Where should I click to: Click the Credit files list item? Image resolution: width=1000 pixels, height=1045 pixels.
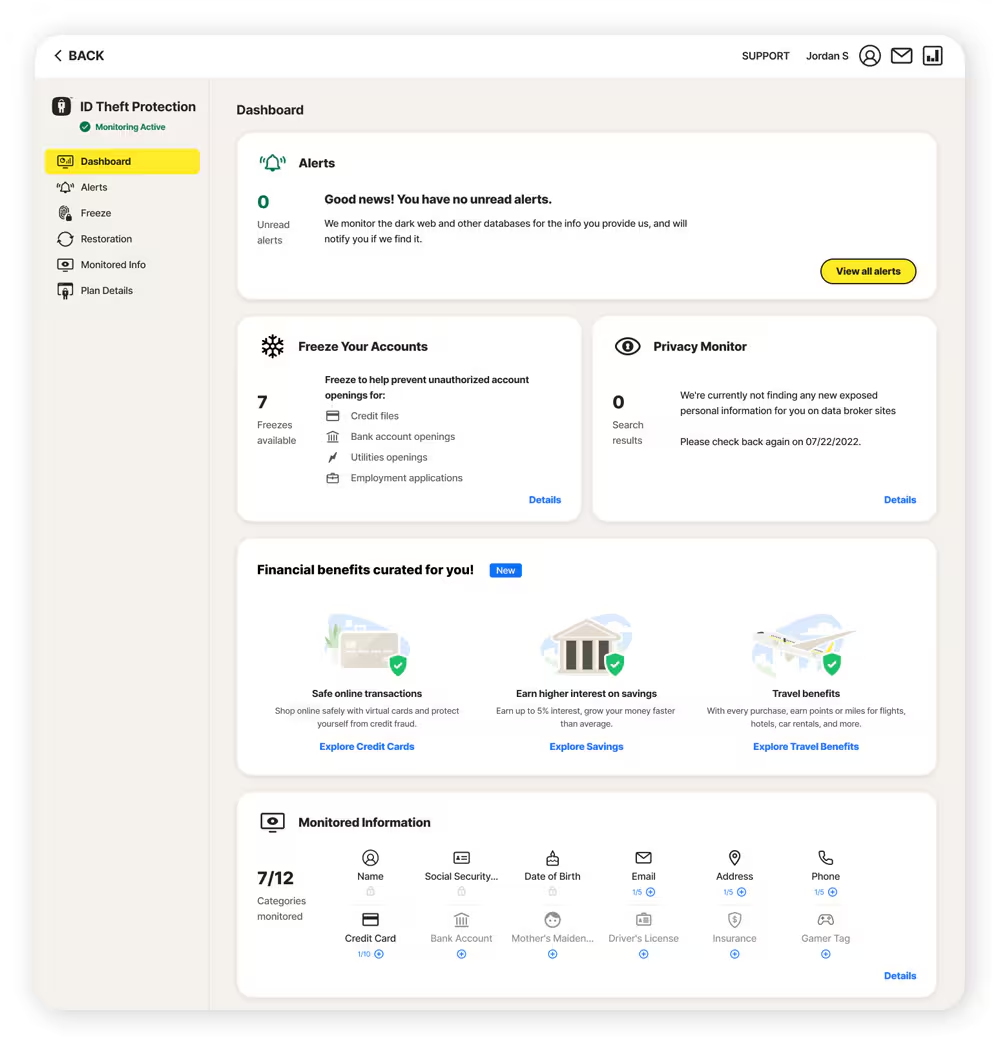point(362,416)
